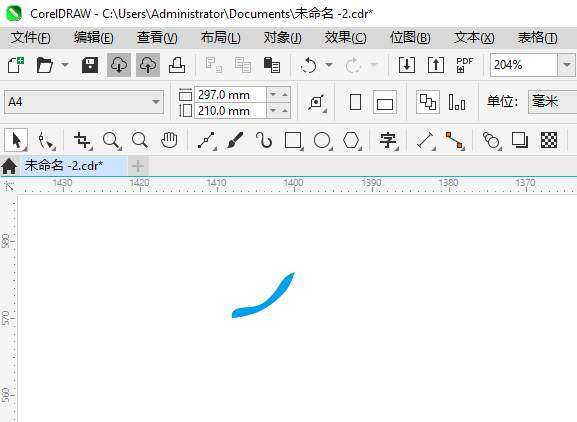The image size is (577, 422).
Task: Save the document with floppy icon
Action: (x=90, y=65)
